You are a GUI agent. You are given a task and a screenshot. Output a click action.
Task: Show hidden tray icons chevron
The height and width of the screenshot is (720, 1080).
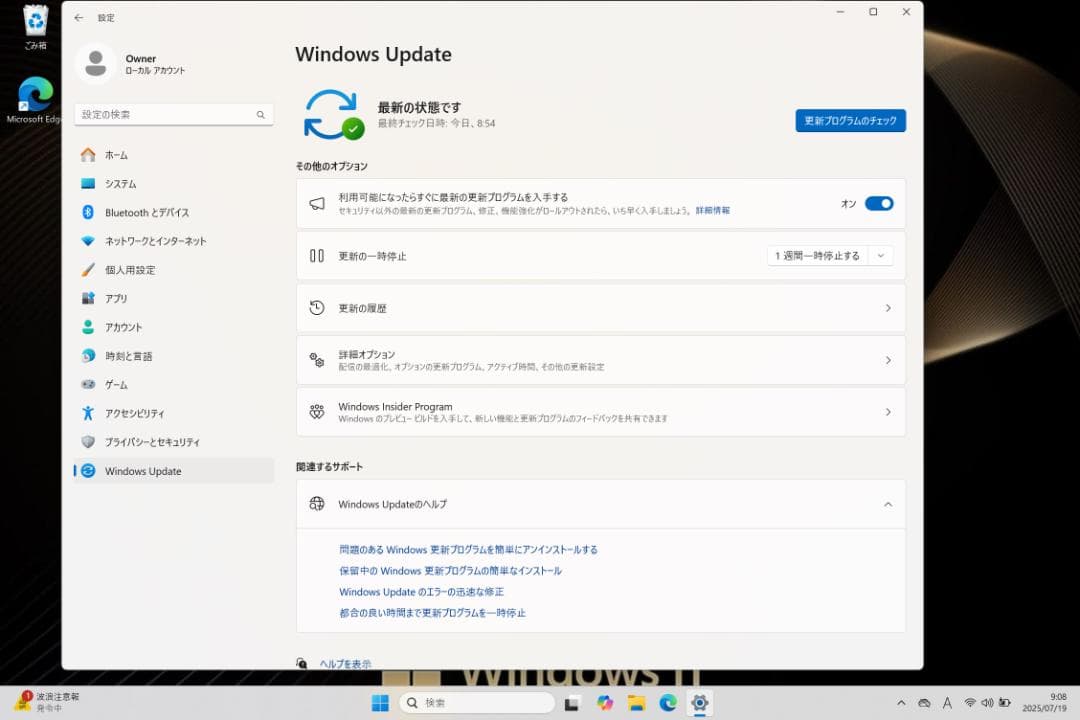(x=901, y=703)
